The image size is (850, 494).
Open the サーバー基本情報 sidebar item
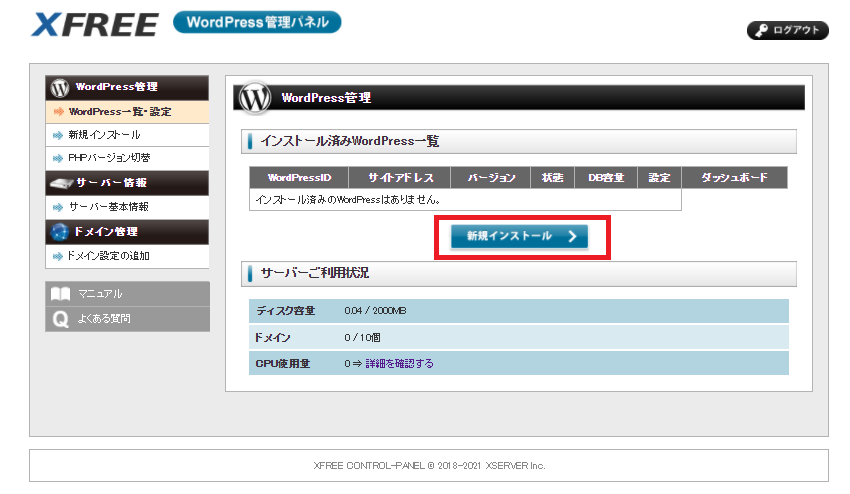127,207
